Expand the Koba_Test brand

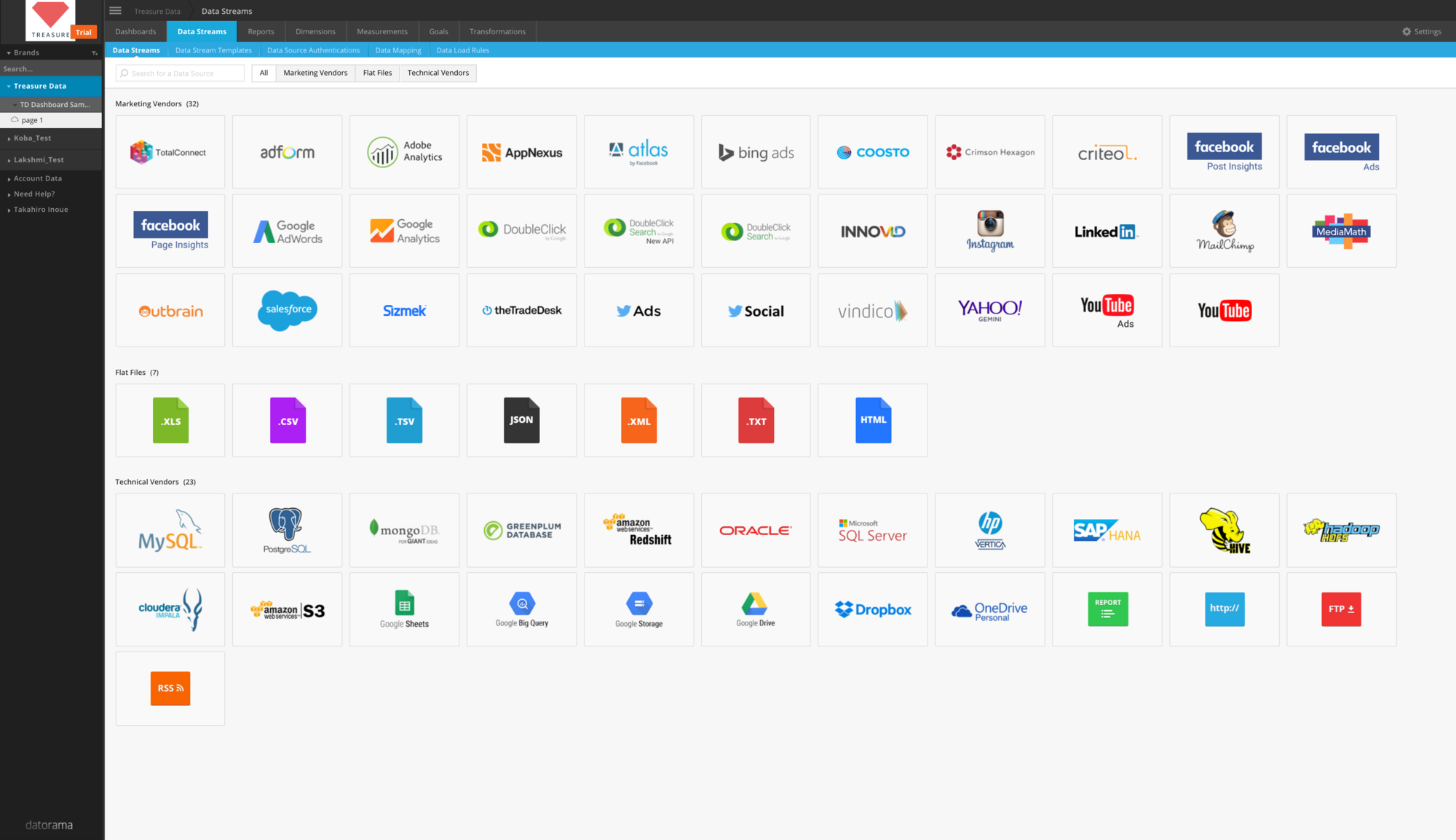(9, 138)
